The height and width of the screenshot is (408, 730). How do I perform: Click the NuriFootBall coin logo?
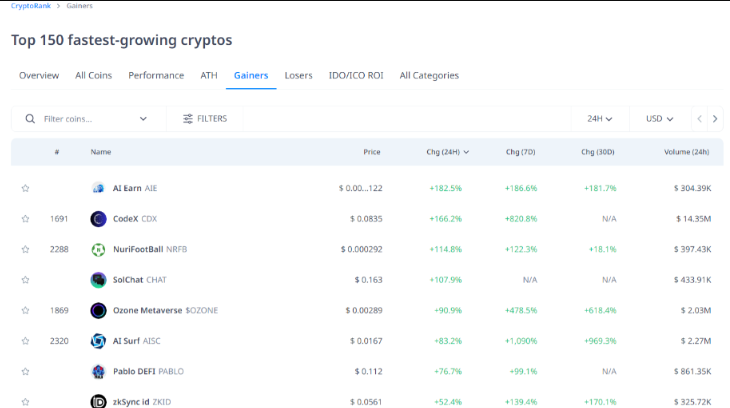(98, 249)
